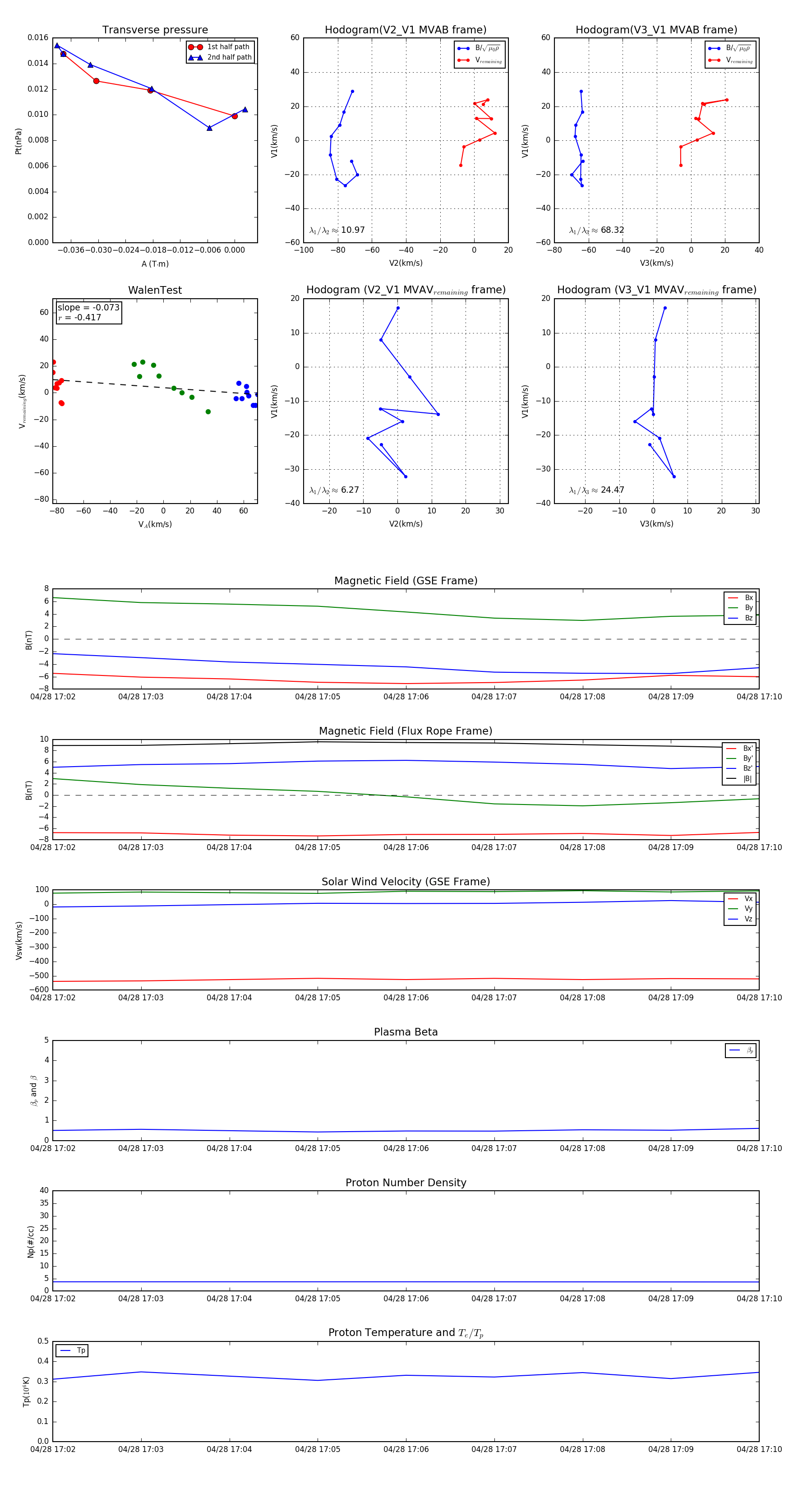Select 'Vz' legend entry in Solar Wind plot
The image size is (812, 1489).
740,919
